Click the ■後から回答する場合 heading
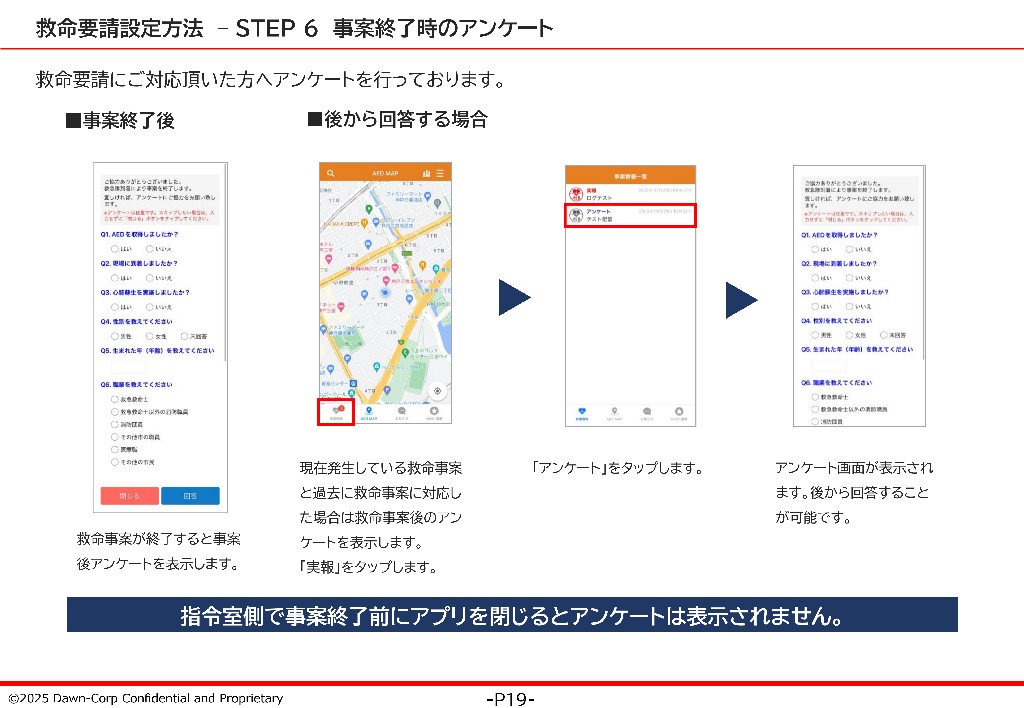Image resolution: width=1024 pixels, height=708 pixels. tap(398, 120)
